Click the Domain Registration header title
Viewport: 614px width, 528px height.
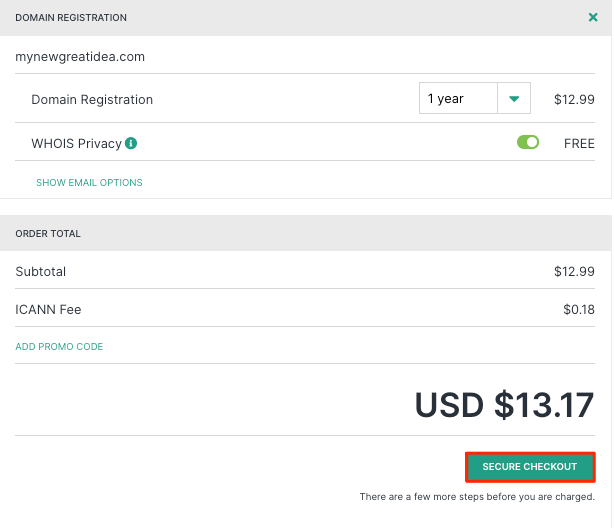(71, 18)
